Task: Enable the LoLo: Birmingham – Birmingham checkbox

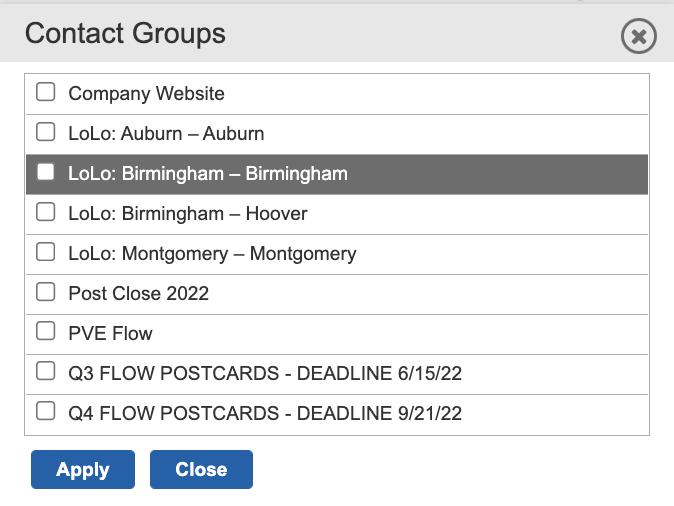Action: click(x=46, y=172)
